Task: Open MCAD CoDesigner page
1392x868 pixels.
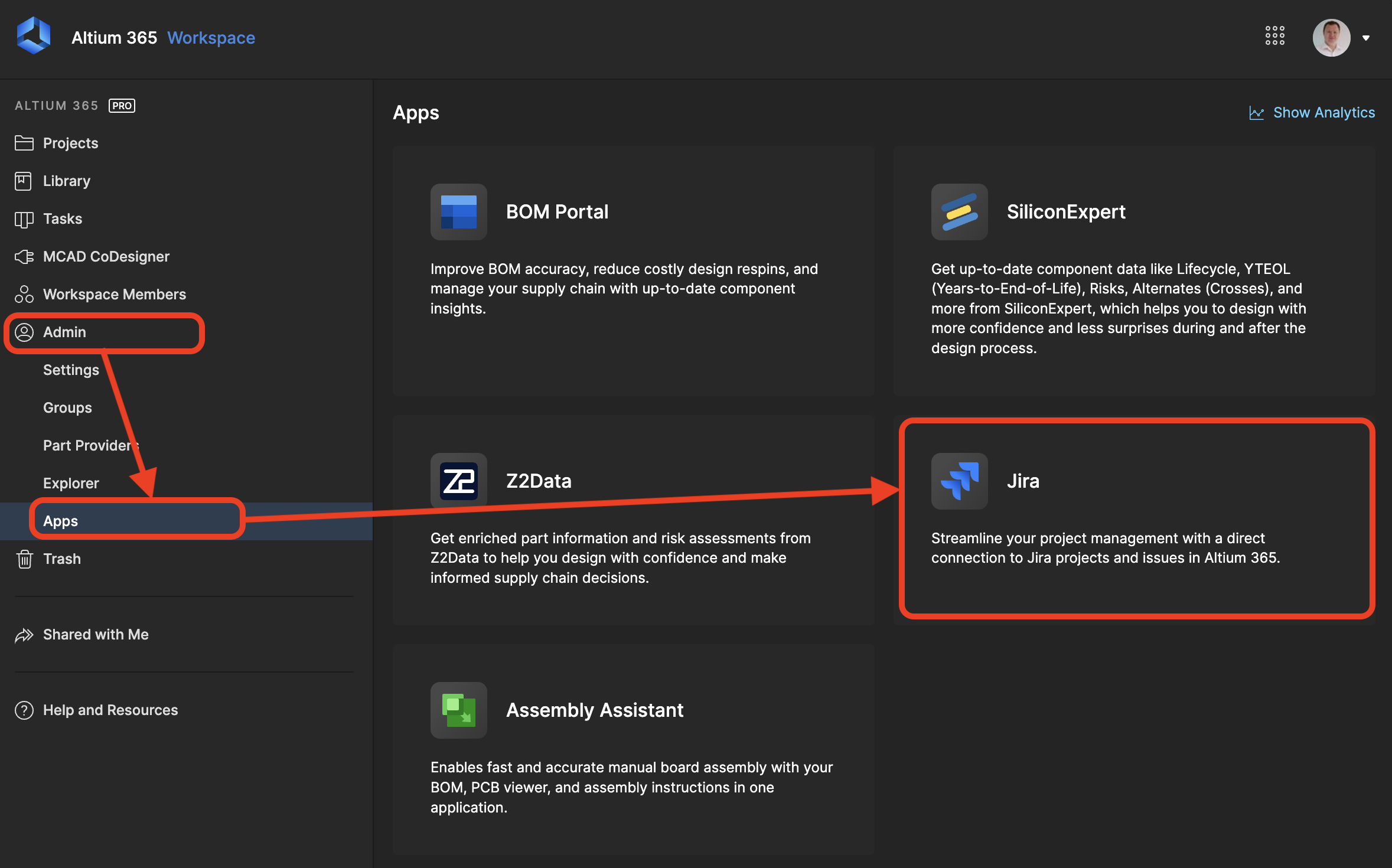Action: (x=106, y=257)
